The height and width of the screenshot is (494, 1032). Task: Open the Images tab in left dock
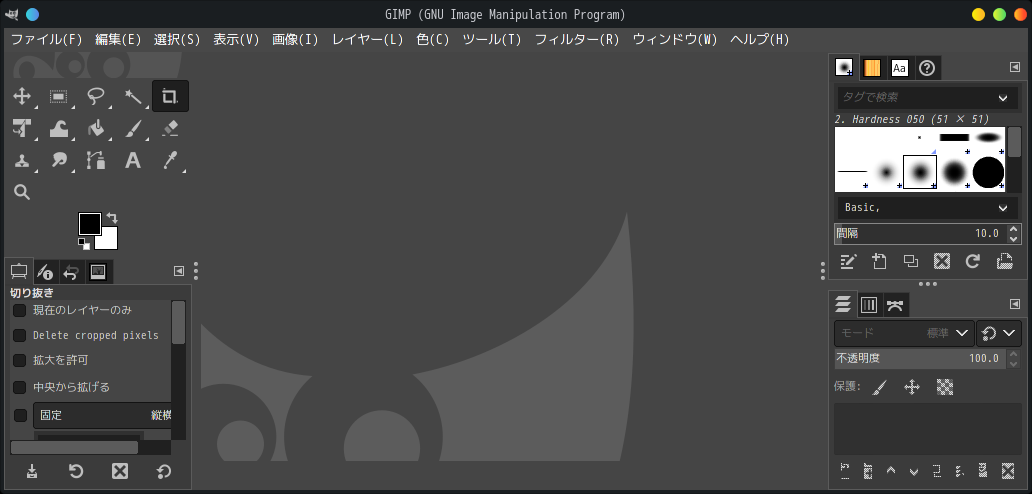(98, 271)
